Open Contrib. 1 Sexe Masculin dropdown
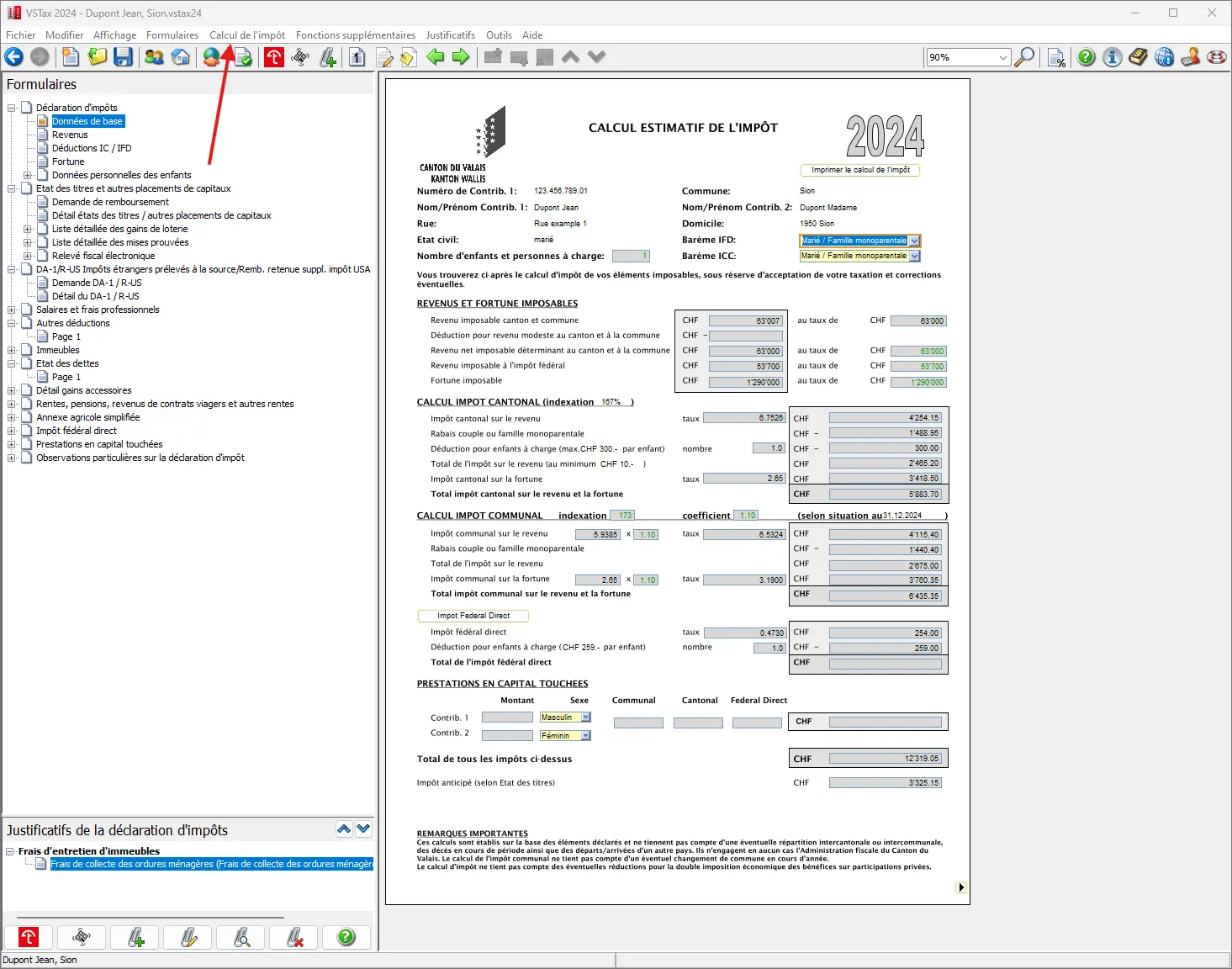1232x969 pixels. tap(585, 717)
